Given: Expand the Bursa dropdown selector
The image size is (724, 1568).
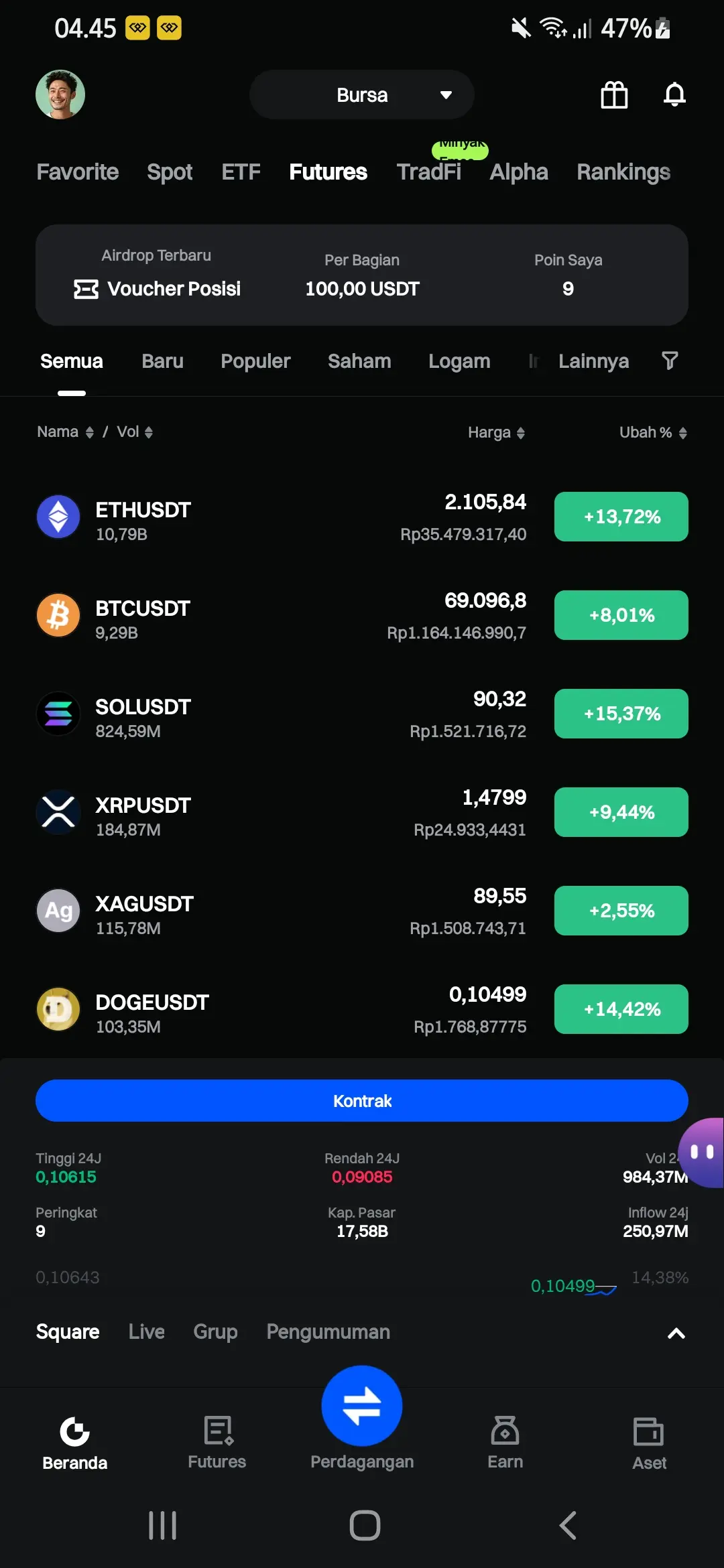Looking at the screenshot, I should click(362, 94).
